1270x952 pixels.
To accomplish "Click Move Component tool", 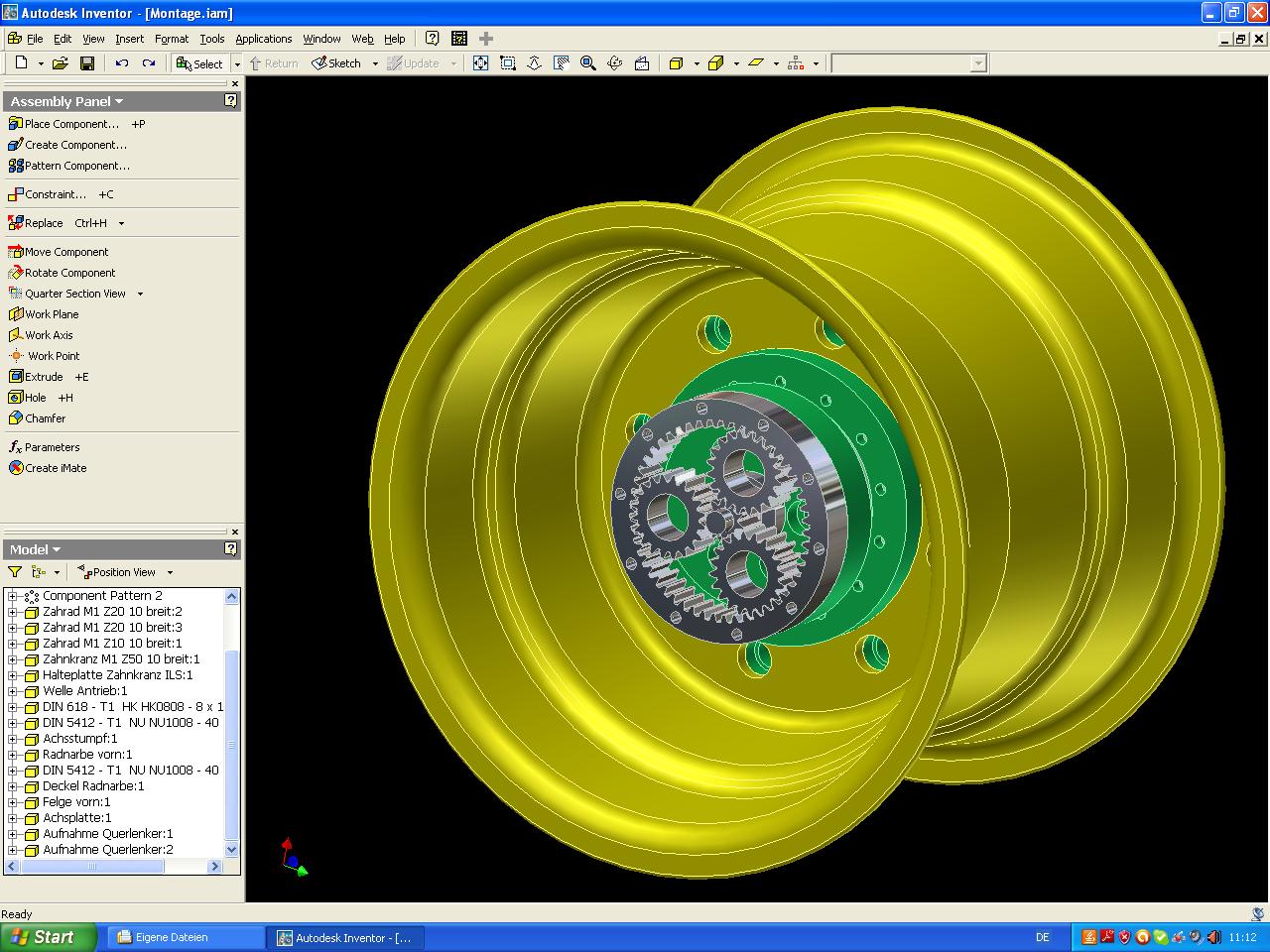I will [58, 252].
